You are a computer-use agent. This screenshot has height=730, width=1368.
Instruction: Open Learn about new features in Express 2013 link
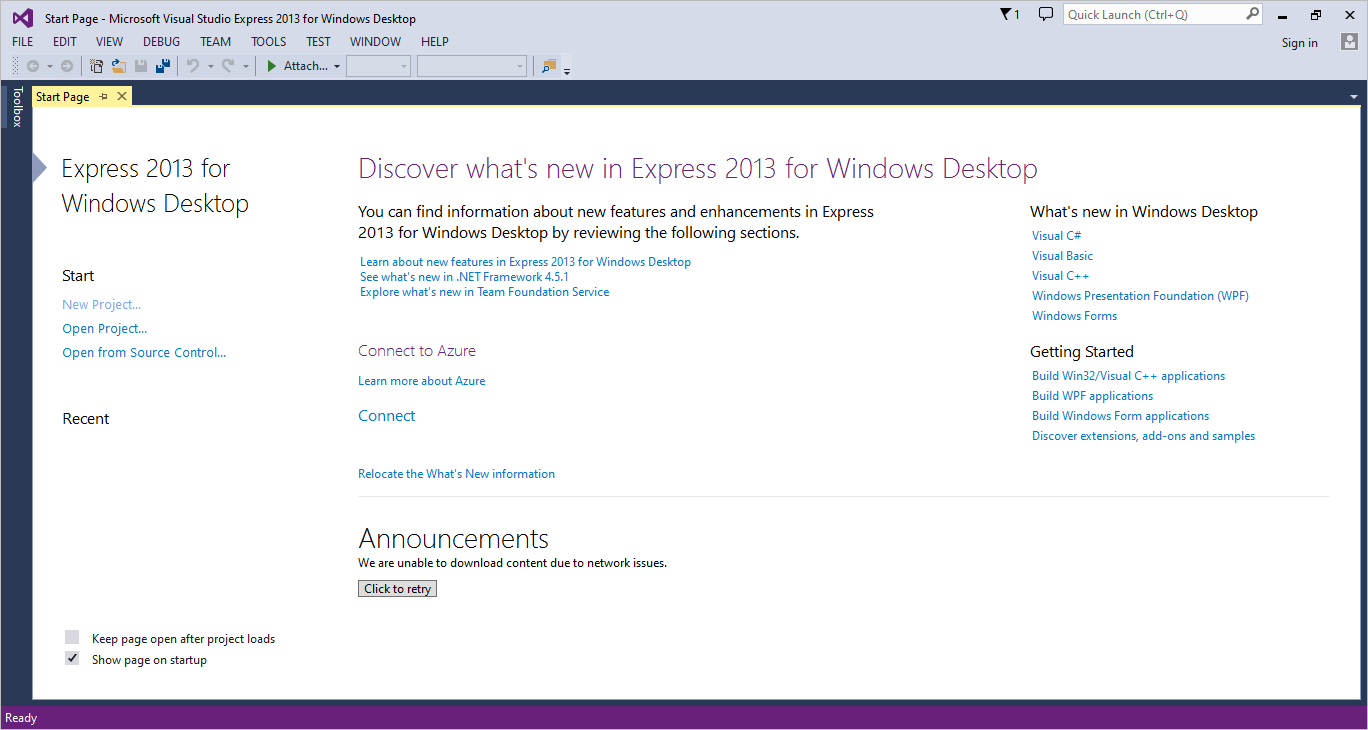(526, 262)
